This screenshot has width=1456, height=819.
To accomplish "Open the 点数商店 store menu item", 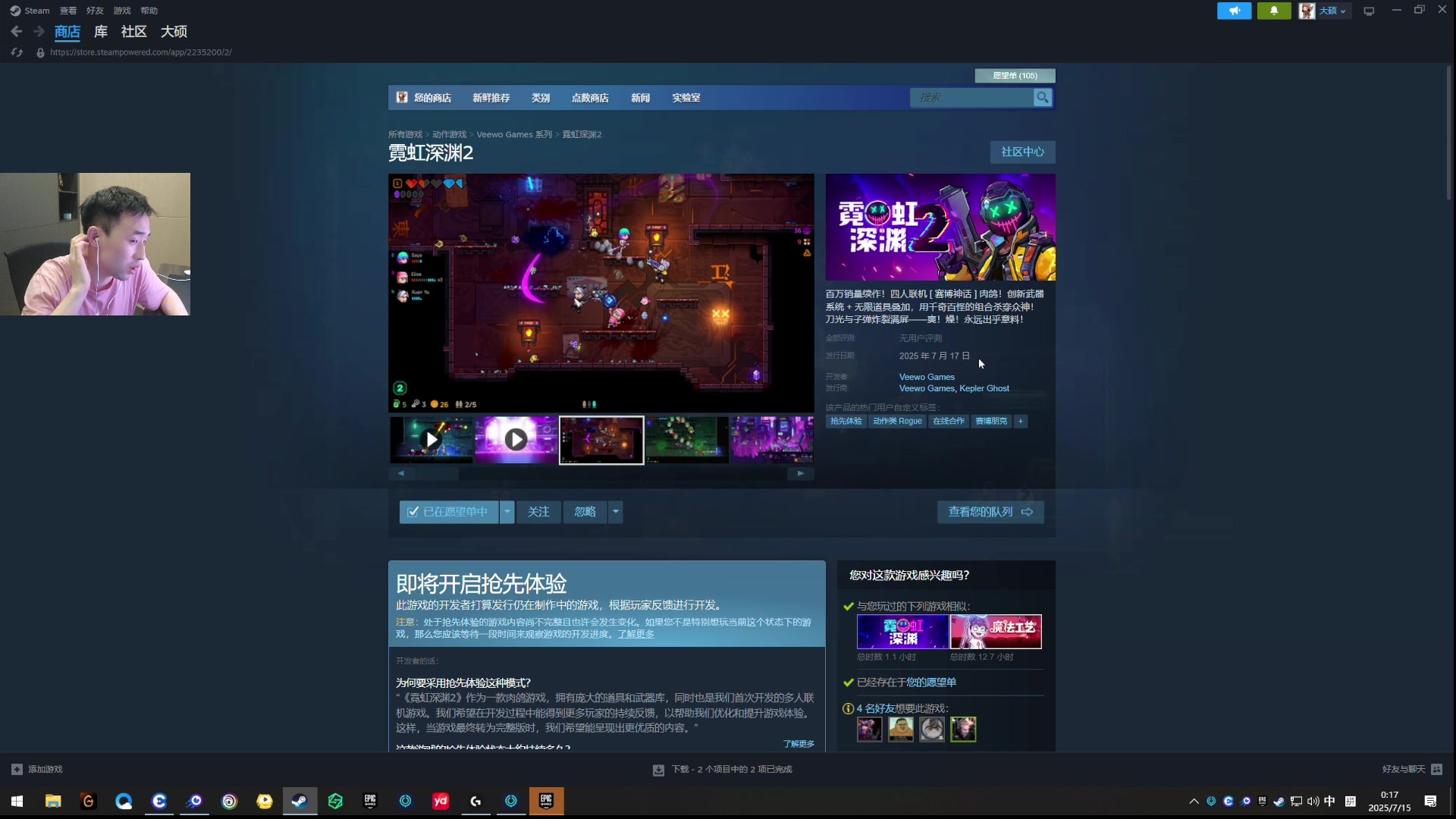I will tap(590, 98).
